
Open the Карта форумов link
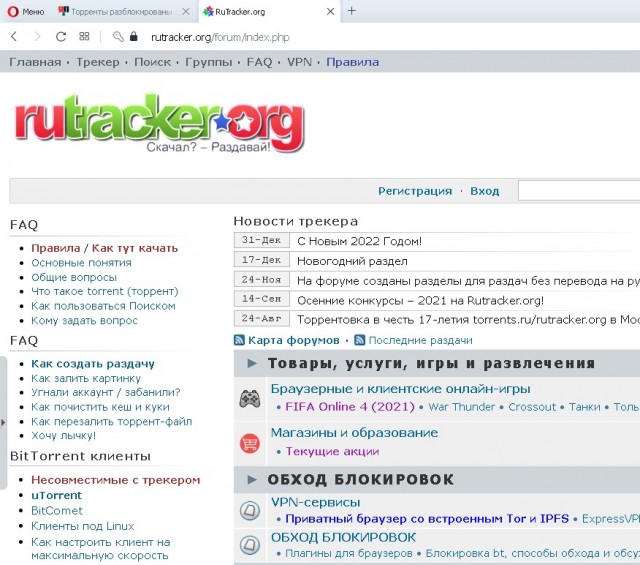point(293,340)
